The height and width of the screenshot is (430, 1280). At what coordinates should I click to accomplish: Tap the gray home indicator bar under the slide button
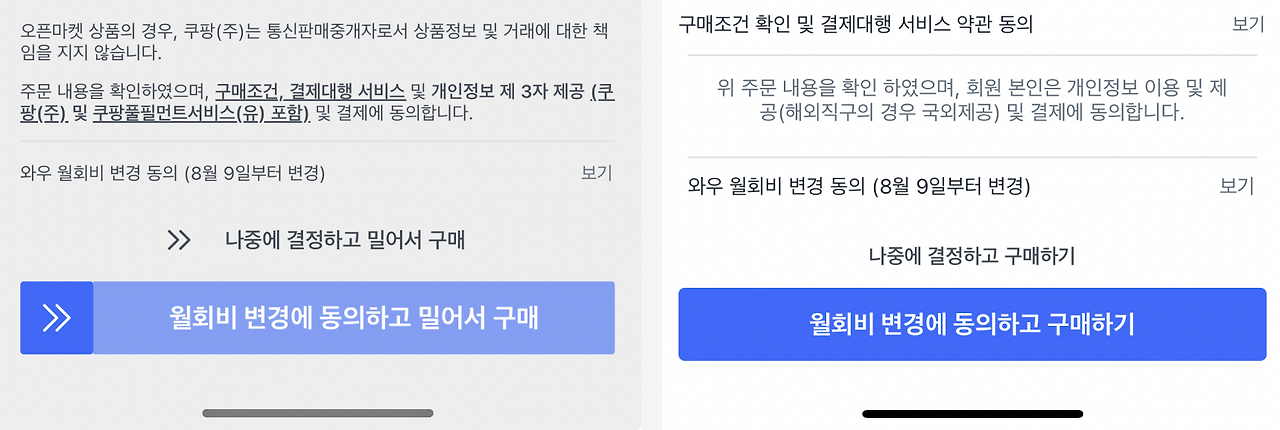(318, 412)
